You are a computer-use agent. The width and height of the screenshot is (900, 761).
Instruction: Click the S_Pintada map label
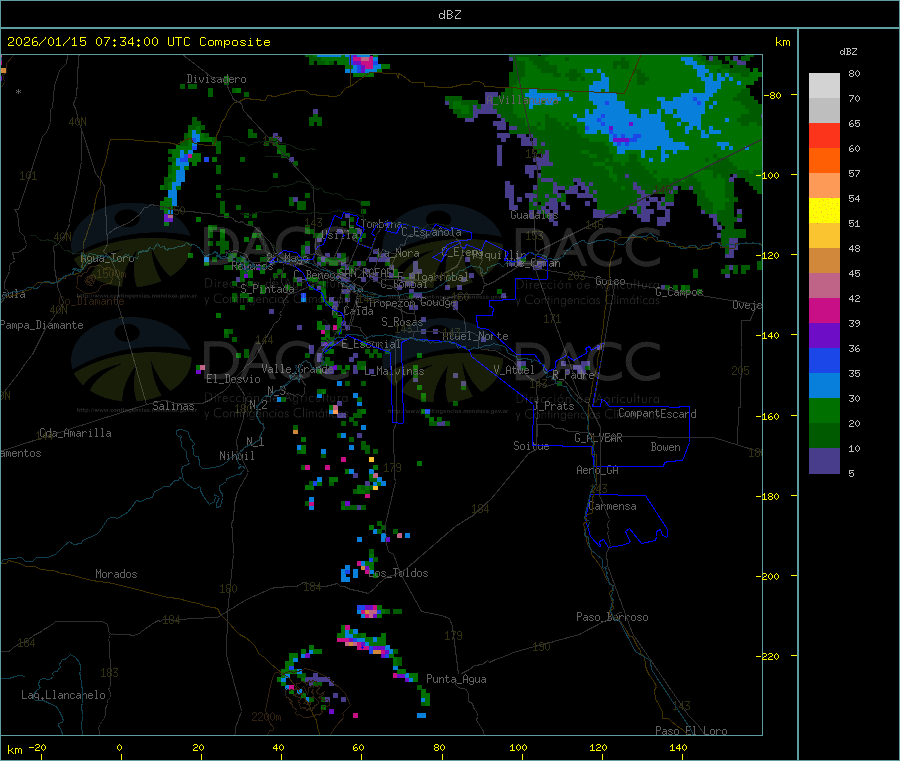[267, 289]
